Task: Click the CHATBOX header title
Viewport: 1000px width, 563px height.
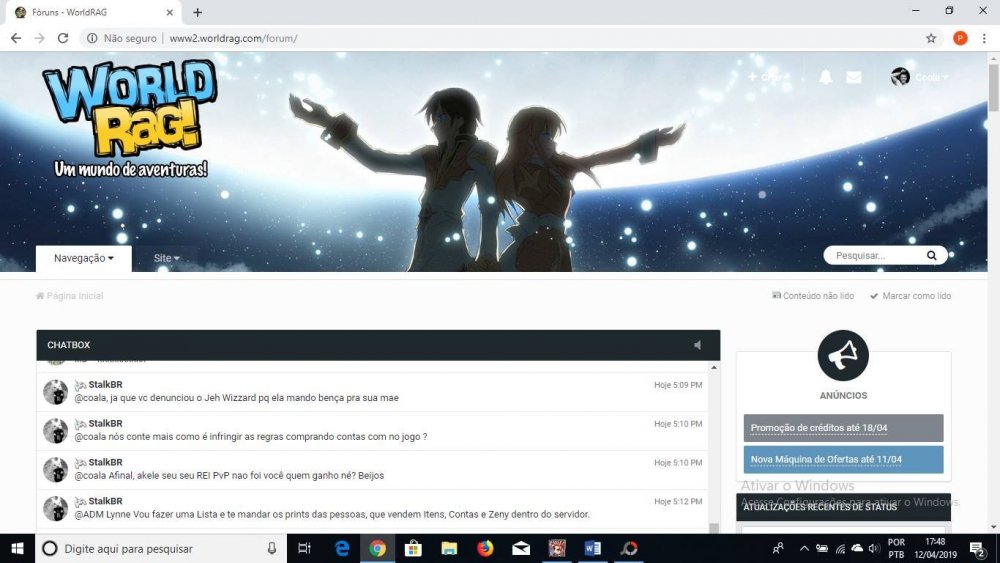Action: coord(68,345)
